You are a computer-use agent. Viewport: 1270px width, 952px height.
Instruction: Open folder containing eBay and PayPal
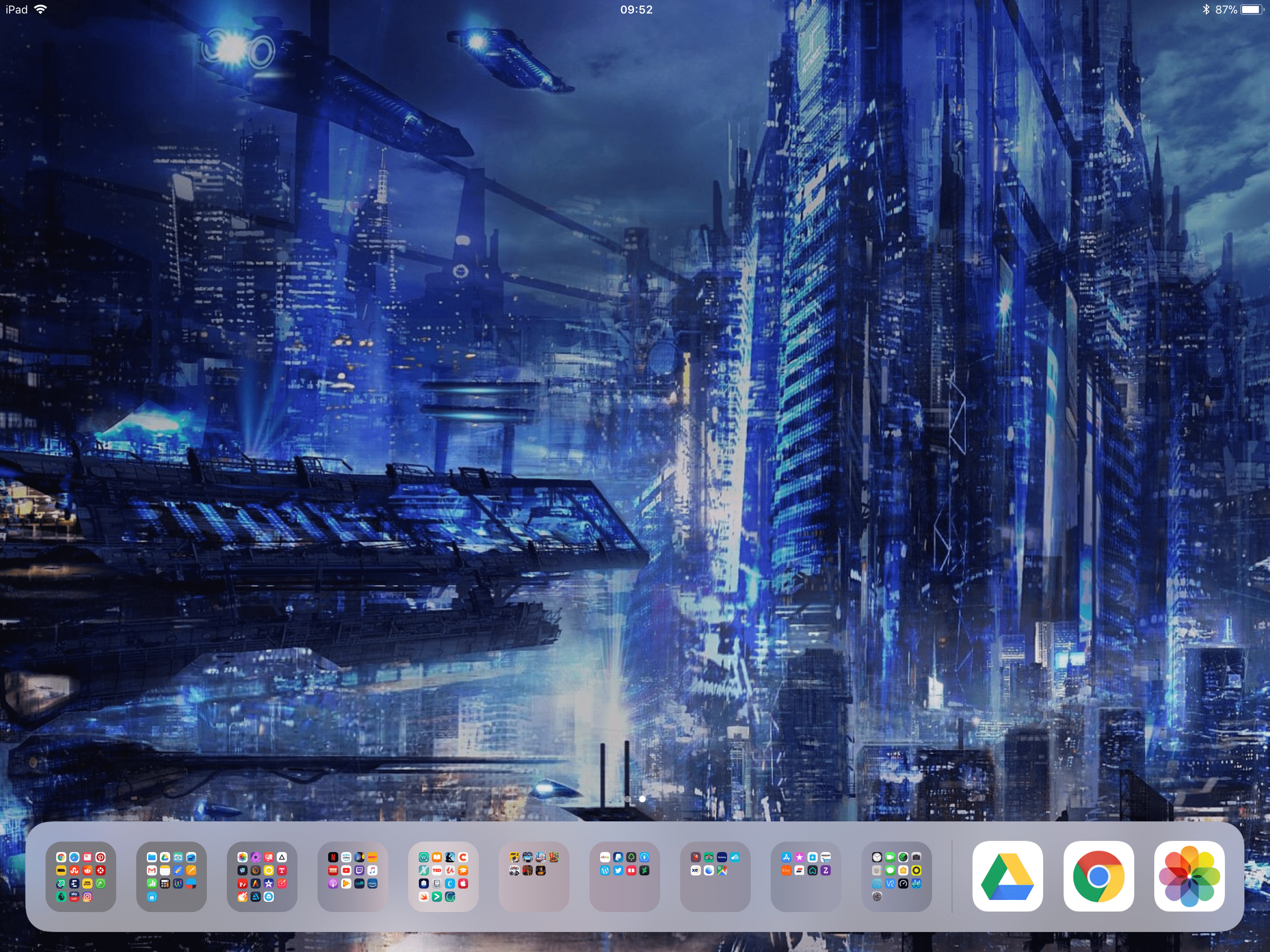coord(625,876)
